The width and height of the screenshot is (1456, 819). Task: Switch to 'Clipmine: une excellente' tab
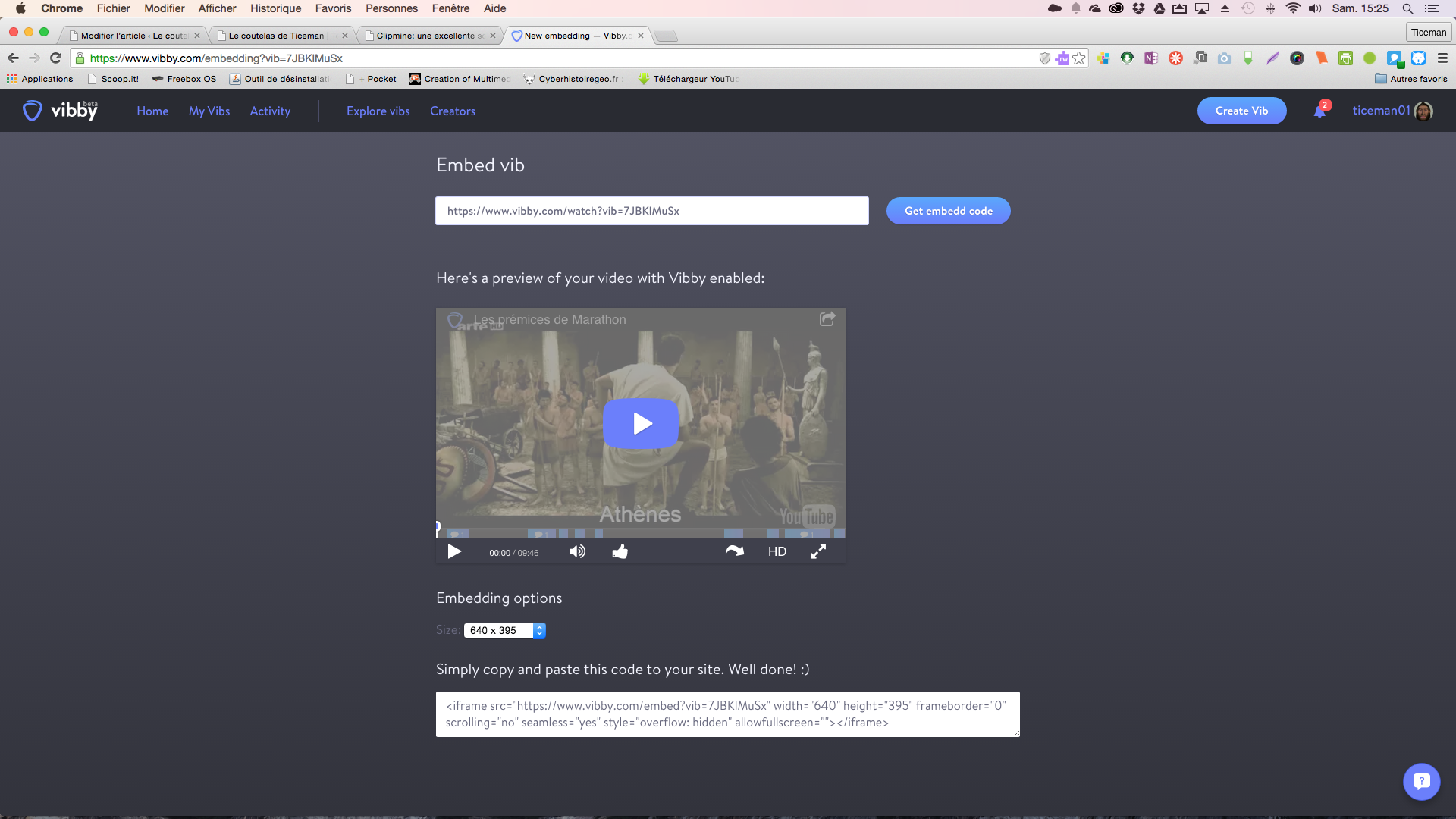(x=430, y=36)
